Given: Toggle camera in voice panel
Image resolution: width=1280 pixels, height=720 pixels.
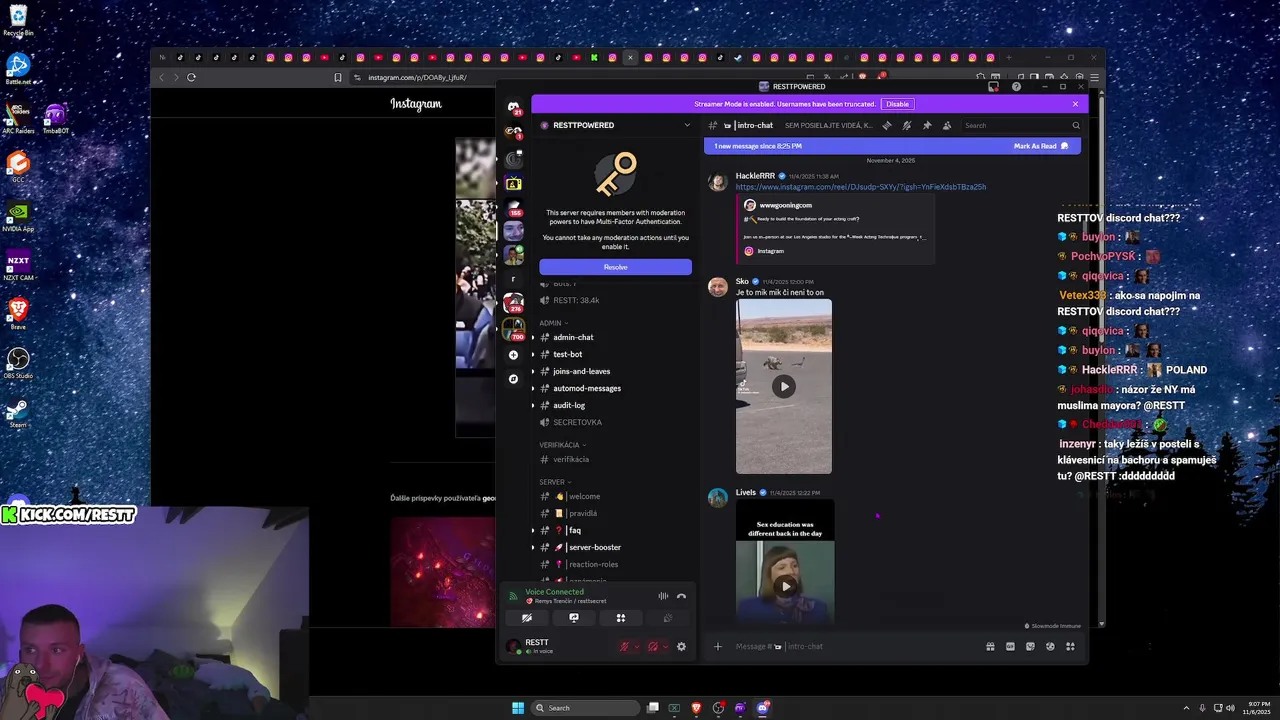Looking at the screenshot, I should tap(527, 618).
